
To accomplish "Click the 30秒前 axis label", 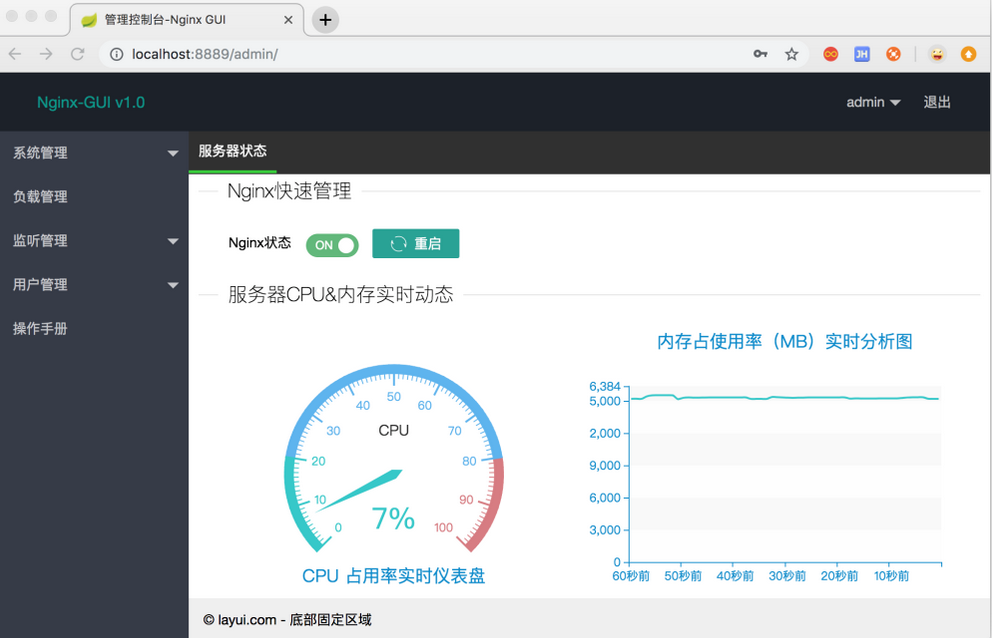I will (x=787, y=576).
